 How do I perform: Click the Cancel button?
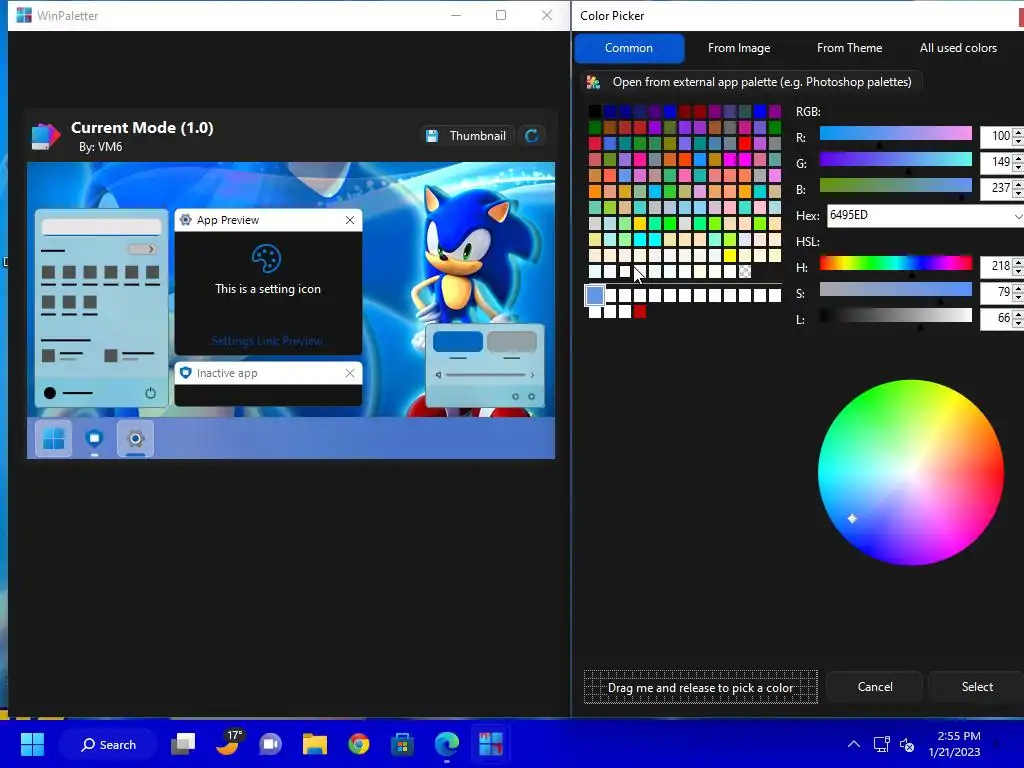point(874,686)
